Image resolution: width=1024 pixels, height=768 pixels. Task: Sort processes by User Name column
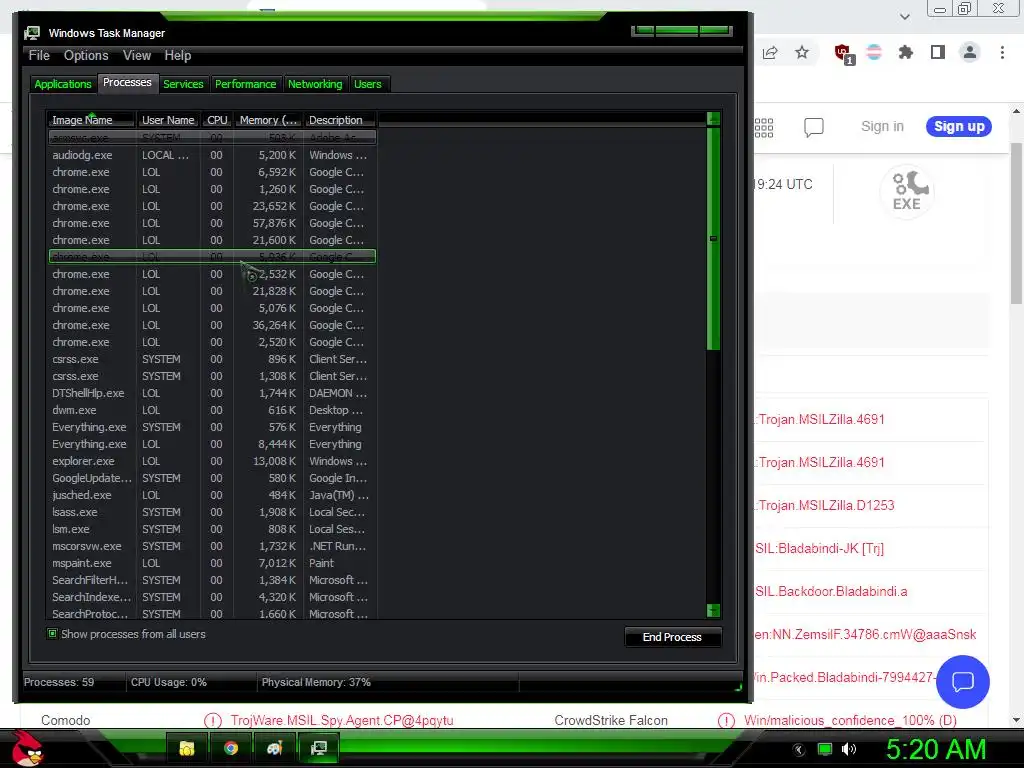pyautogui.click(x=168, y=120)
